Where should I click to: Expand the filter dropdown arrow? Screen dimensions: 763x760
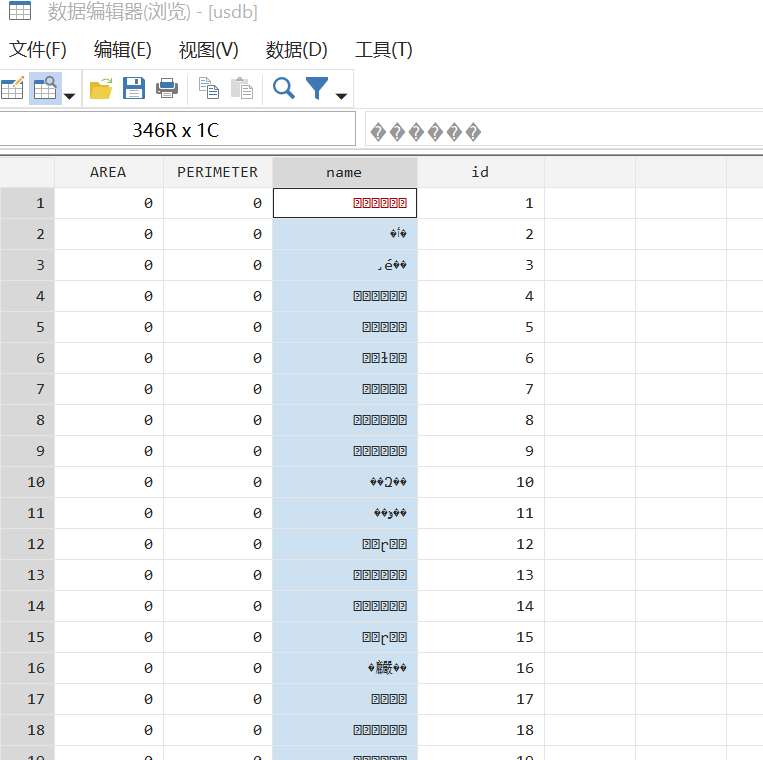pyautogui.click(x=342, y=96)
